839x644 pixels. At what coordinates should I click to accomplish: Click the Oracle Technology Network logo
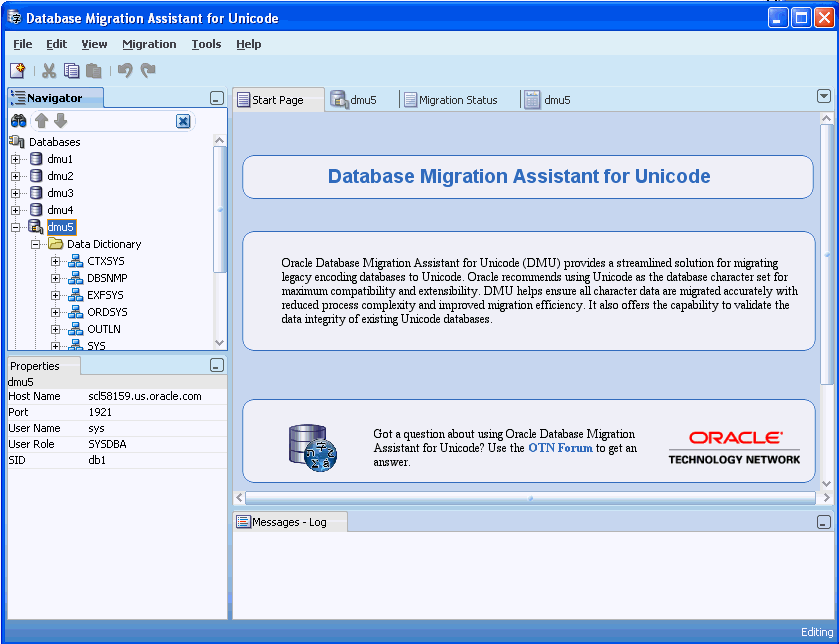pos(734,448)
